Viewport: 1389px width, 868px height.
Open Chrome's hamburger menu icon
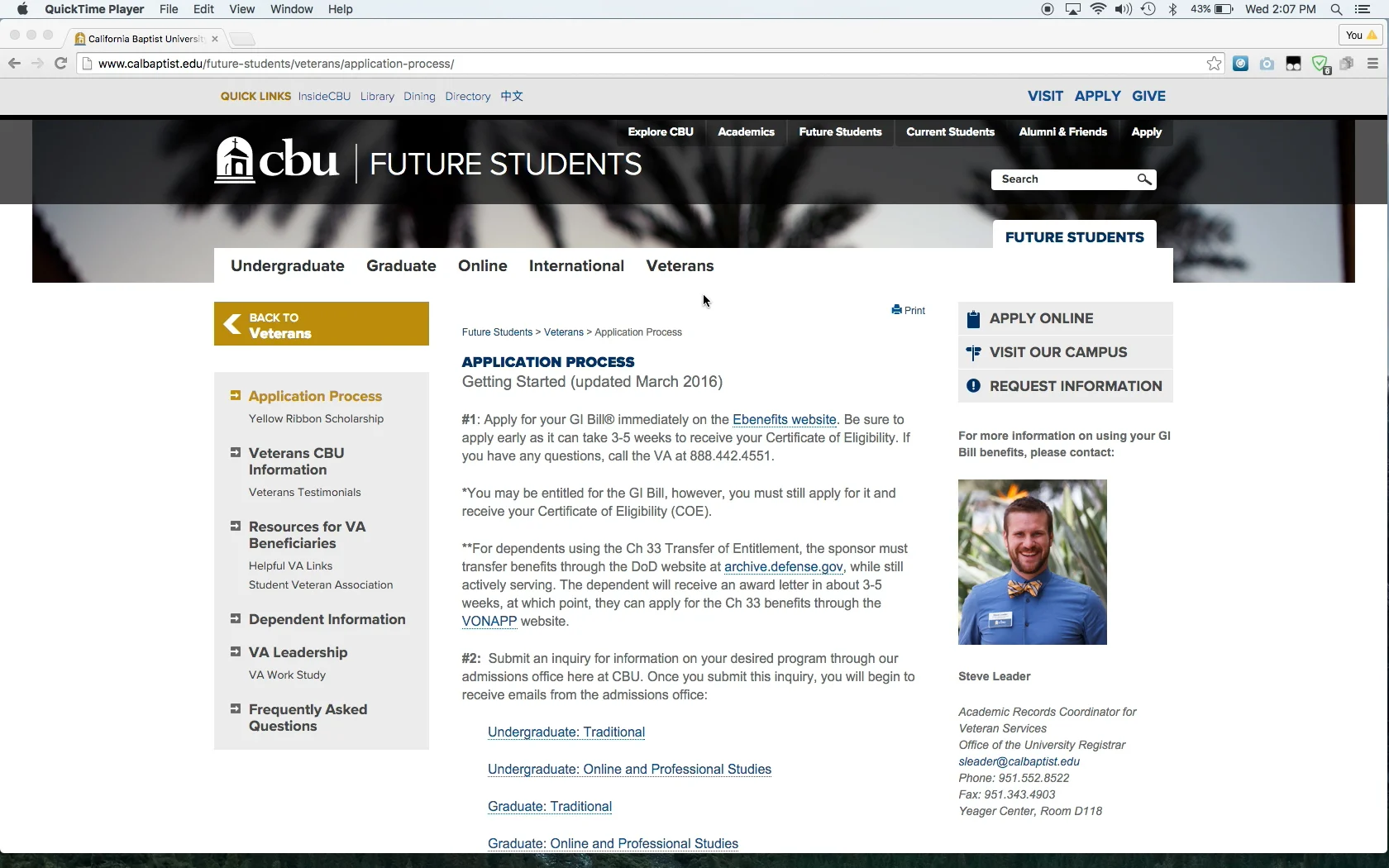point(1372,64)
